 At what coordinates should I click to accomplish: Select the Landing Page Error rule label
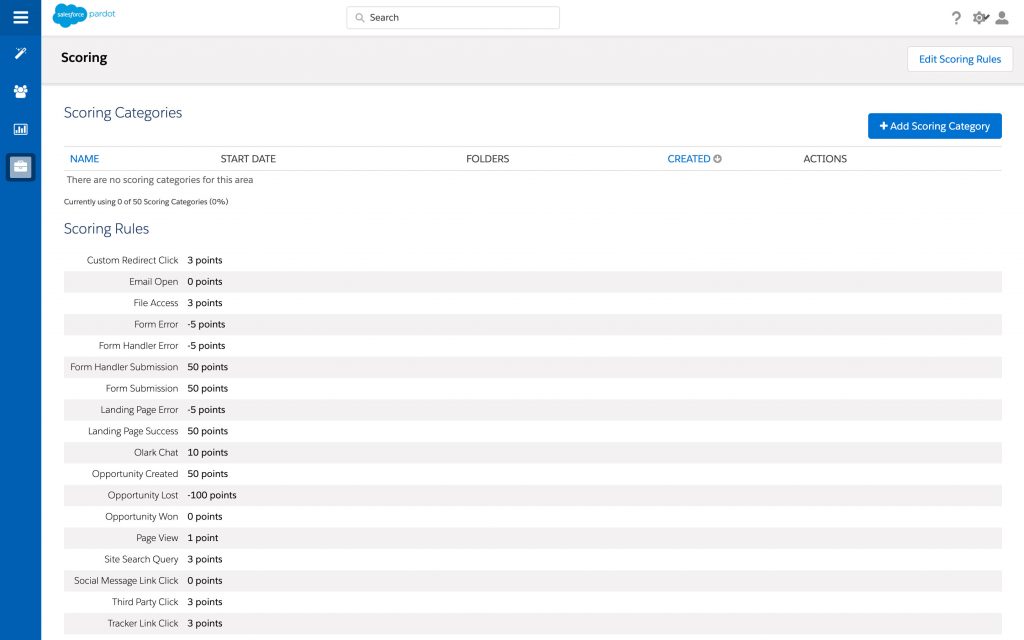click(x=139, y=410)
